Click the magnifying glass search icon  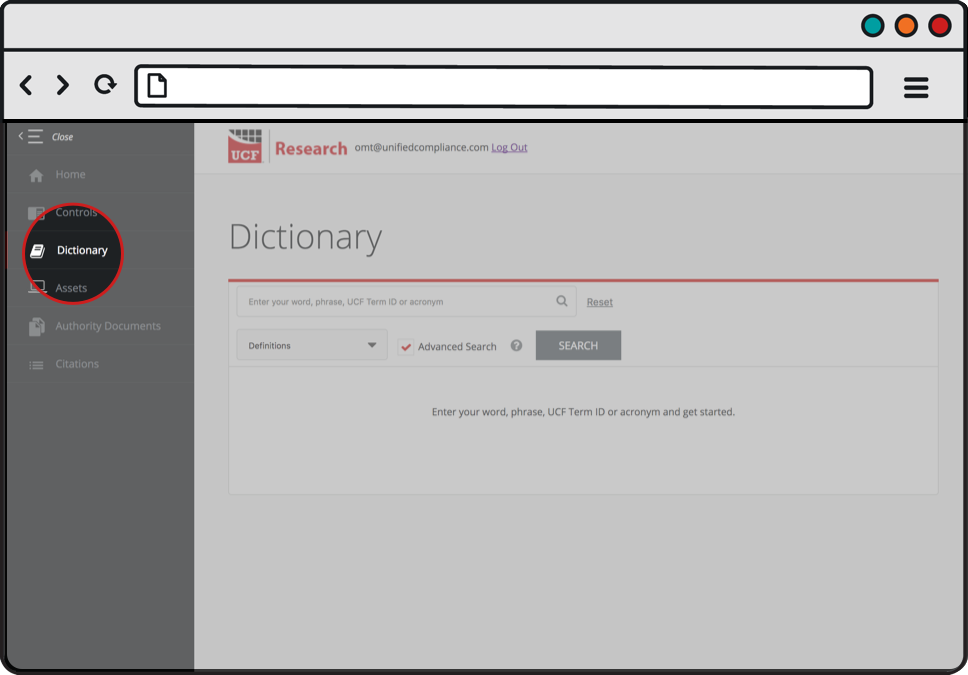[561, 301]
